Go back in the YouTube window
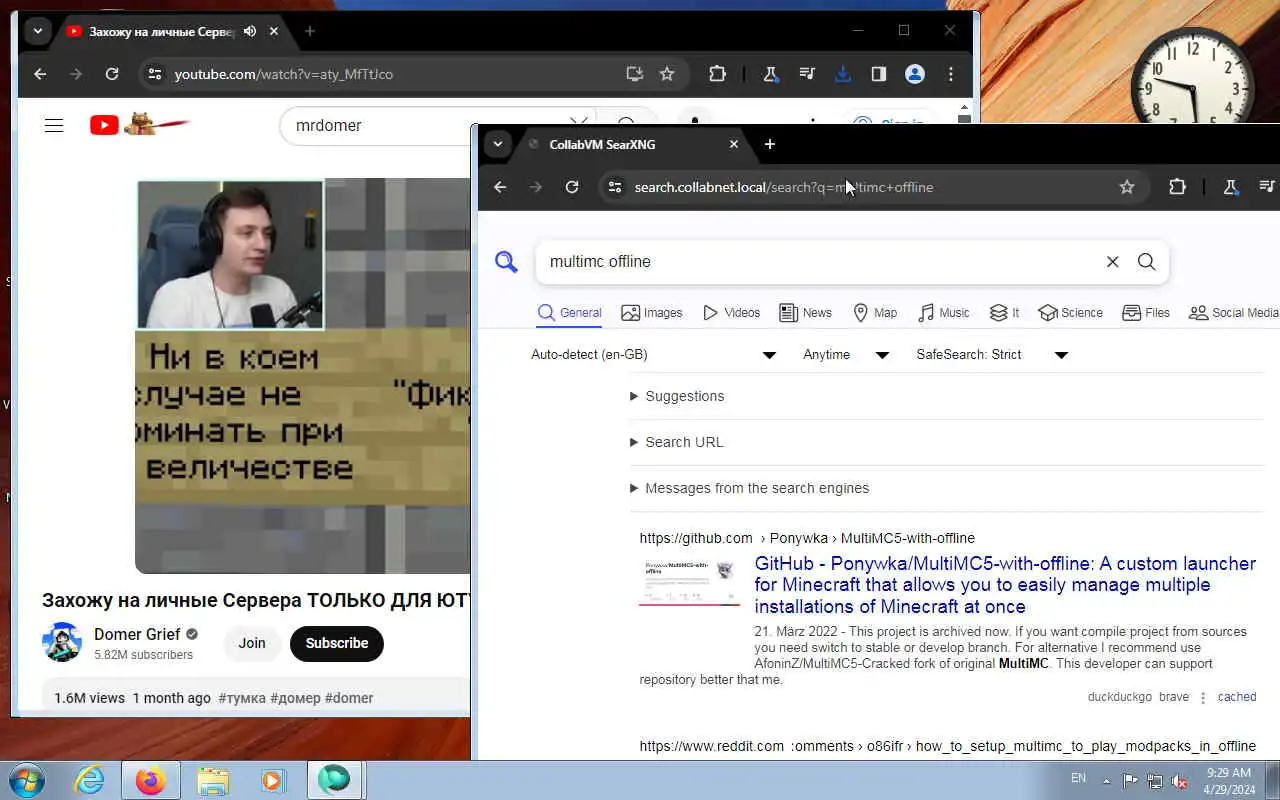This screenshot has width=1280, height=800. tap(40, 74)
